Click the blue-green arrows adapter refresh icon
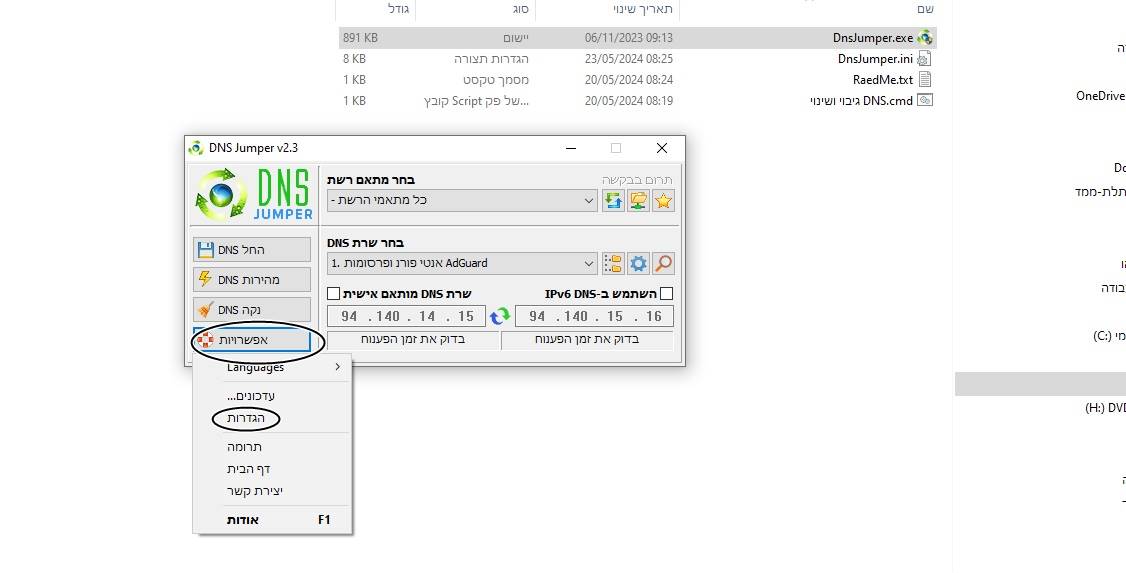This screenshot has height=573, width=1126. pyautogui.click(x=613, y=201)
